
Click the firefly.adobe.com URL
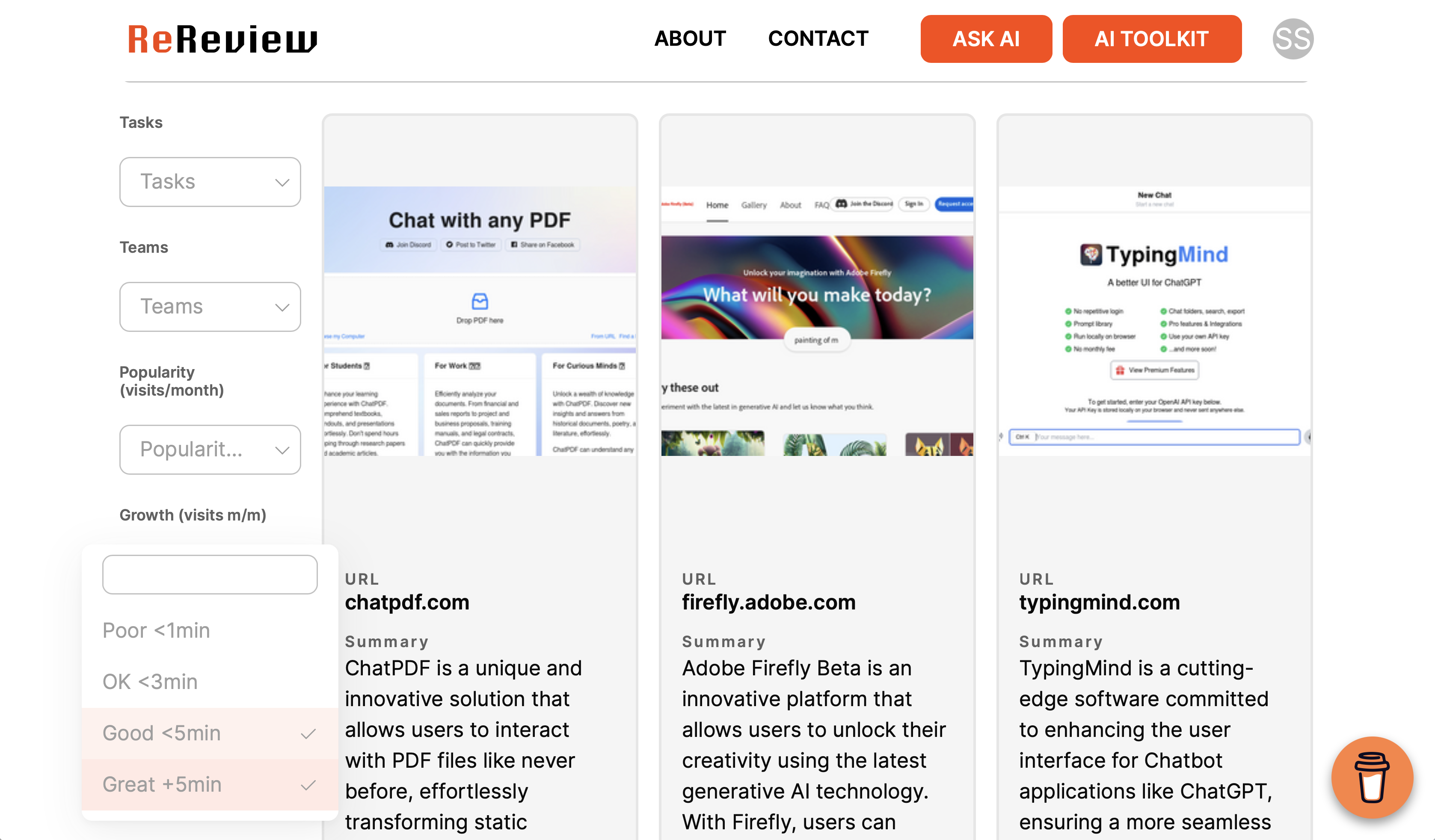point(769,602)
